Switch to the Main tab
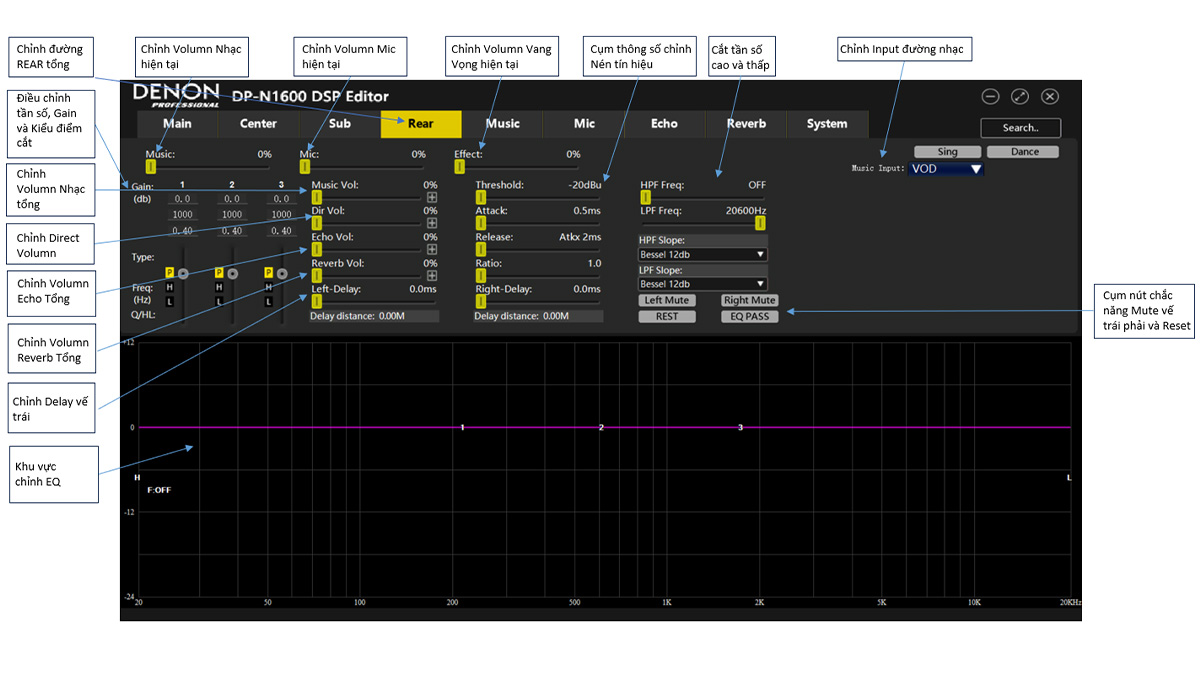Viewport: 1200px width, 686px height. pos(177,124)
